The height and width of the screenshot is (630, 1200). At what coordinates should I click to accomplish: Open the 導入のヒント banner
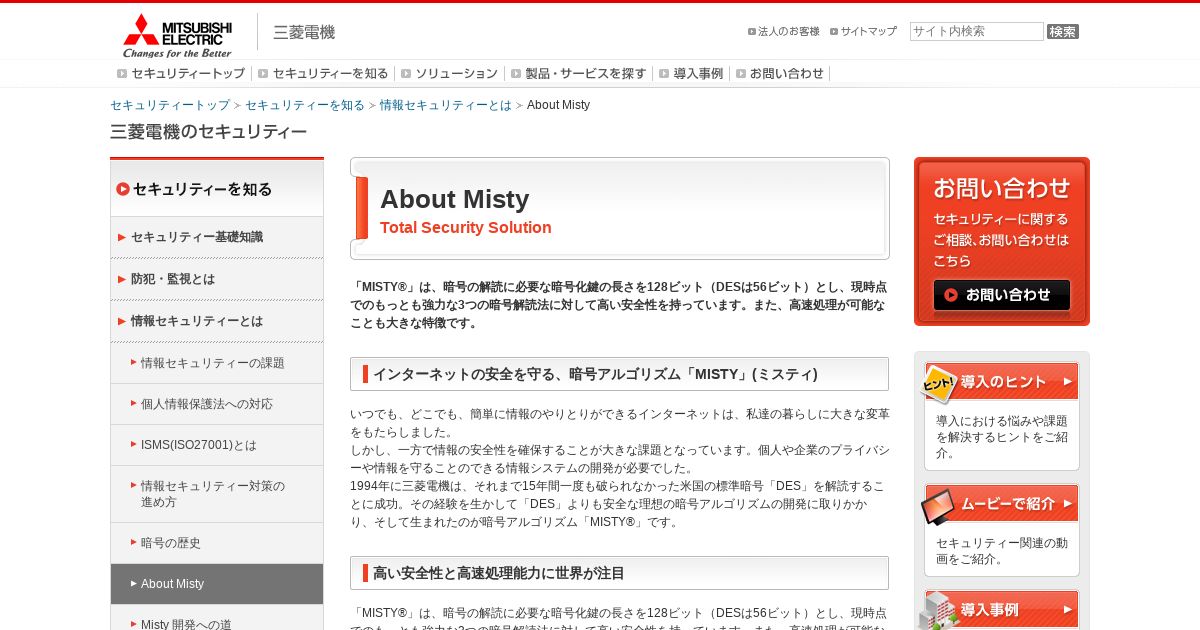(1002, 382)
